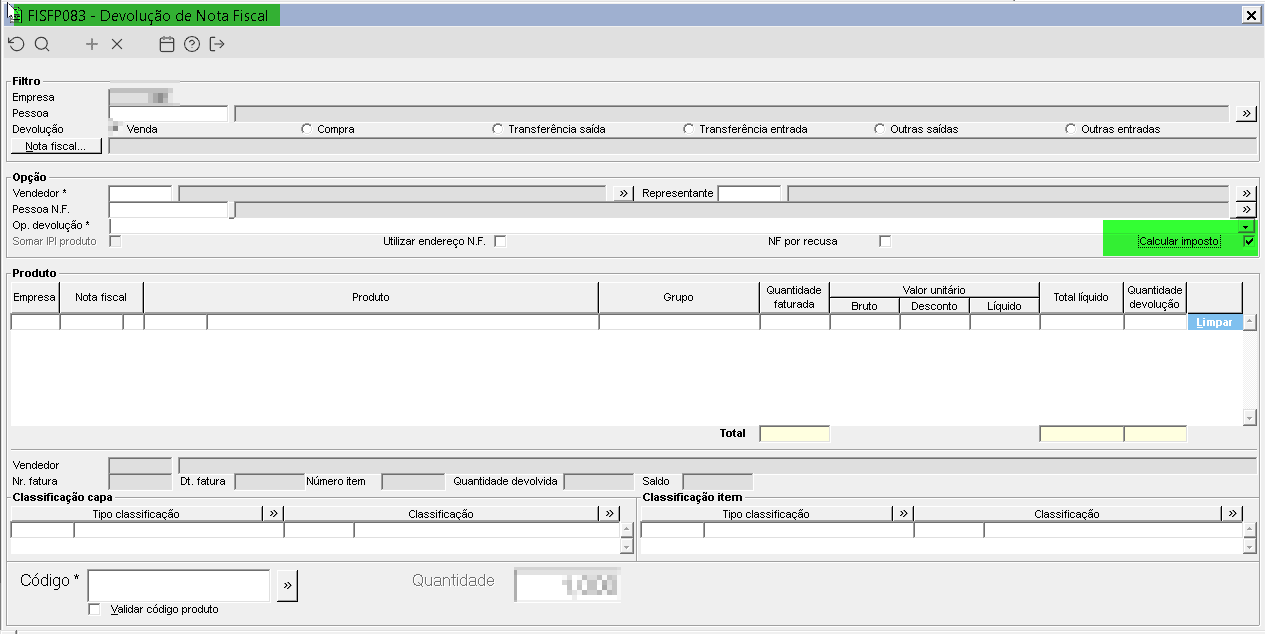Focus the Quantidade input field
The width and height of the screenshot is (1265, 634).
[568, 586]
